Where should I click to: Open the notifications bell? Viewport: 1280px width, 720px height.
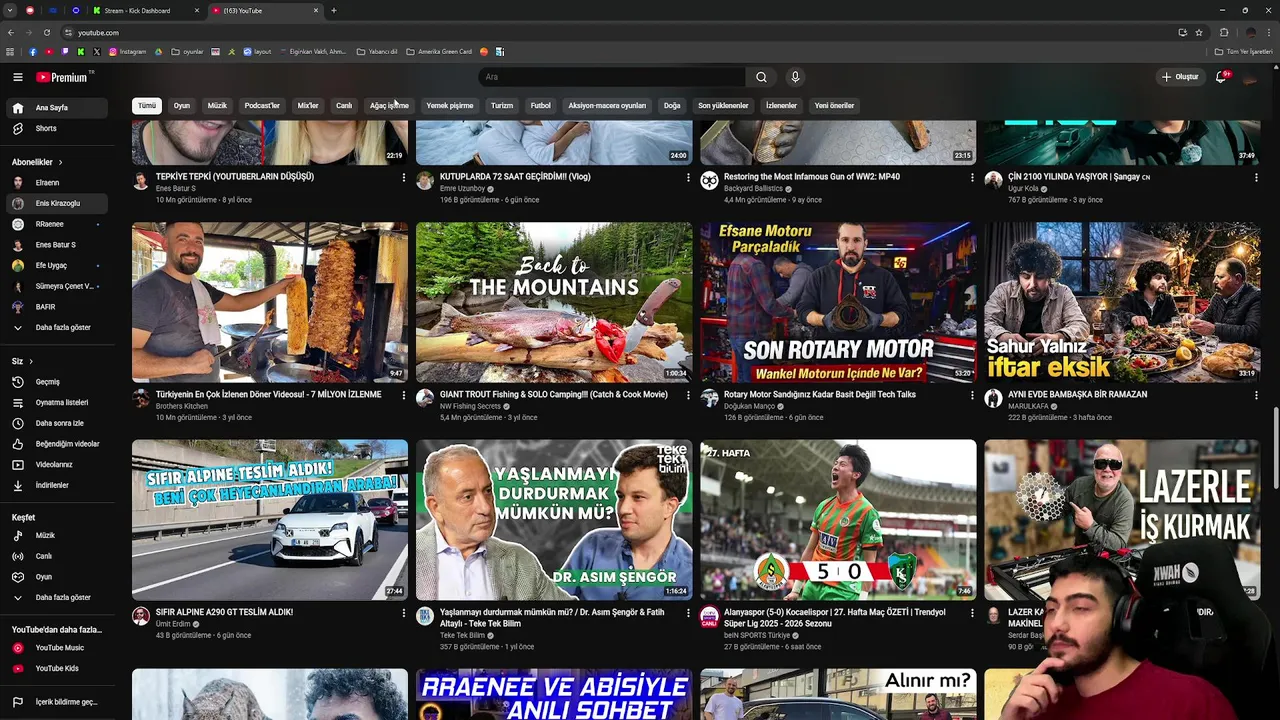(1221, 77)
